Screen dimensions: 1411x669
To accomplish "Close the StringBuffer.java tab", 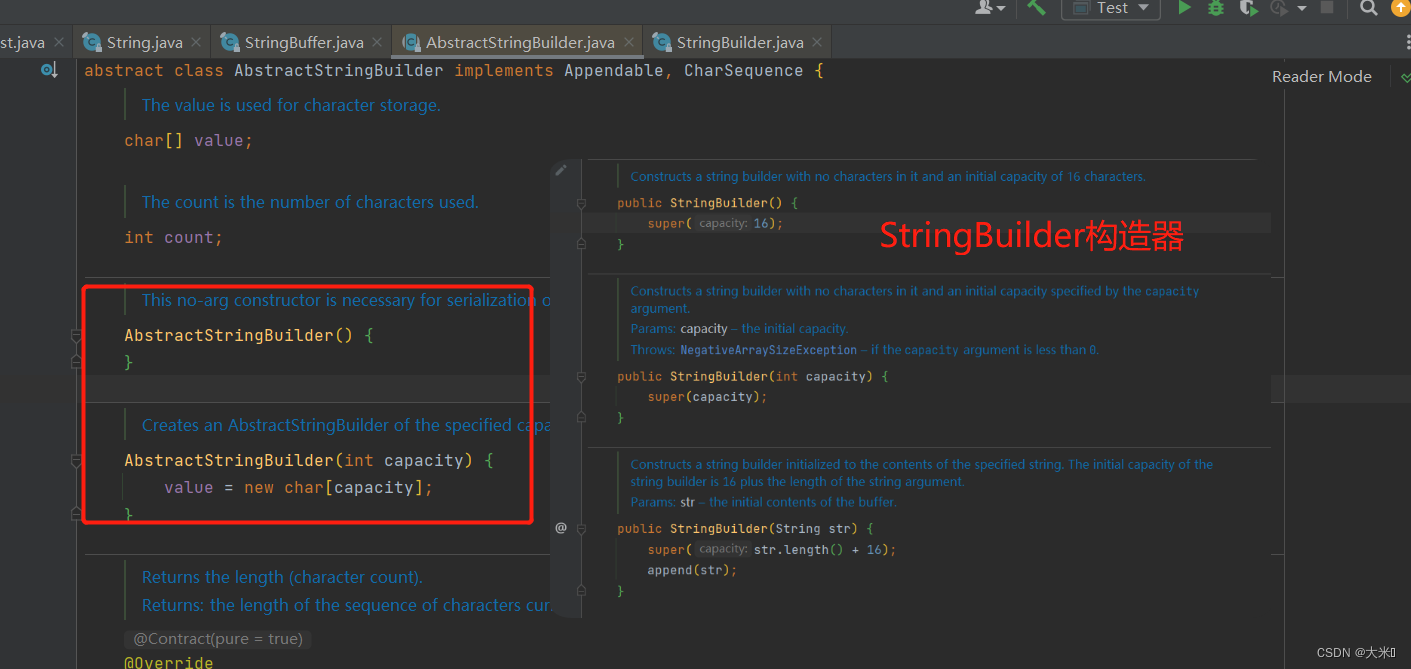I will point(377,42).
